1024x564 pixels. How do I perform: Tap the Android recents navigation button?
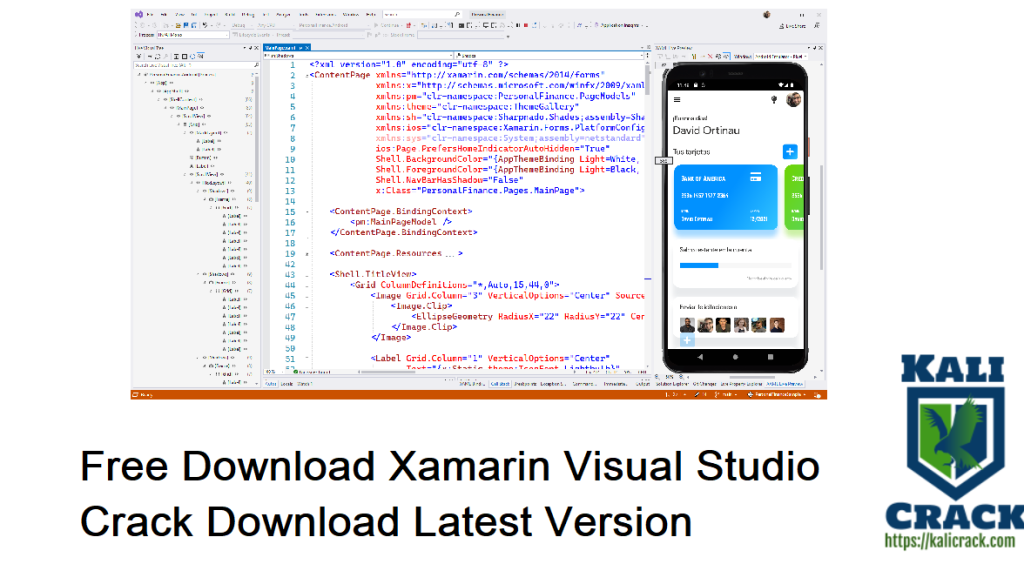pyautogui.click(x=771, y=357)
